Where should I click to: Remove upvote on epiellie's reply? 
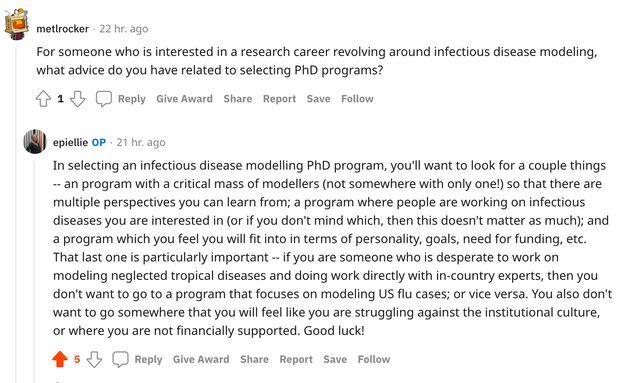(x=60, y=359)
